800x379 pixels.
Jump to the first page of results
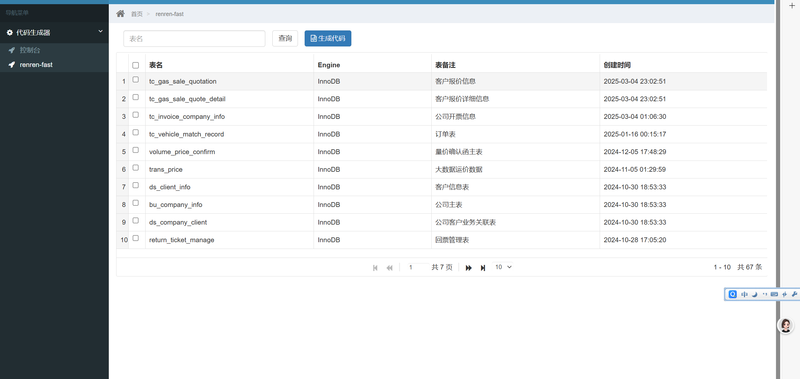point(376,268)
